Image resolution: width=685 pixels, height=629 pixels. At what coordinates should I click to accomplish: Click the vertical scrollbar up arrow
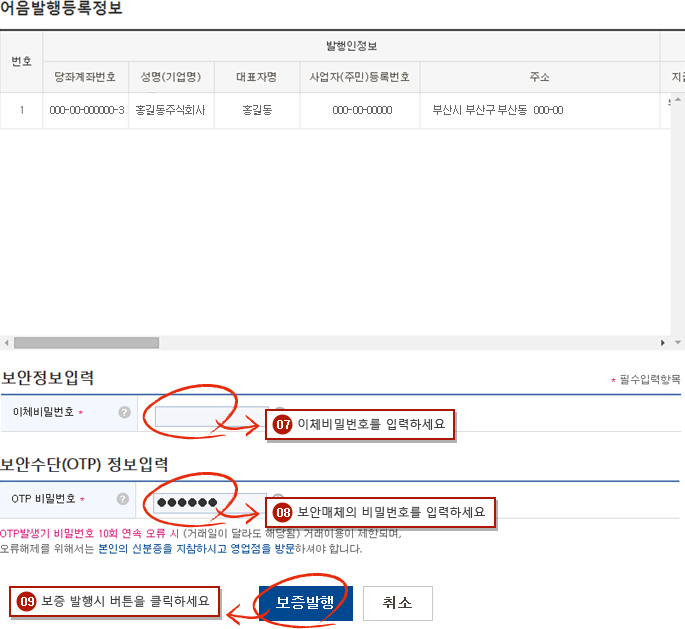(678, 100)
